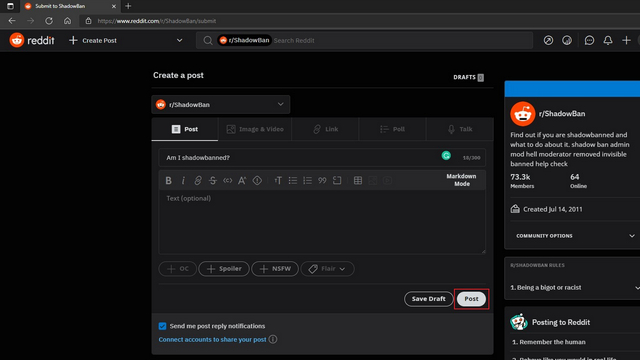
Task: Open the Reddit coins icon in header
Action: [x=567, y=40]
